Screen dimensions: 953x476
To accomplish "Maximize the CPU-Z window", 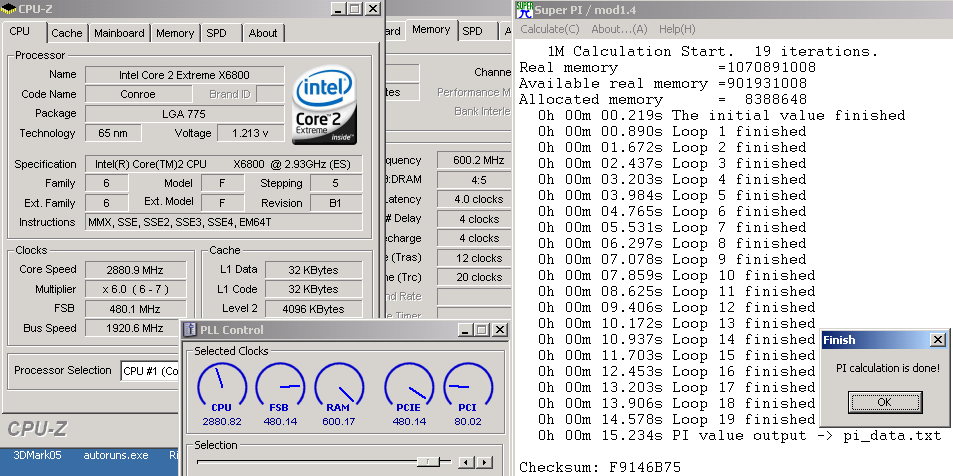I will click(x=356, y=9).
